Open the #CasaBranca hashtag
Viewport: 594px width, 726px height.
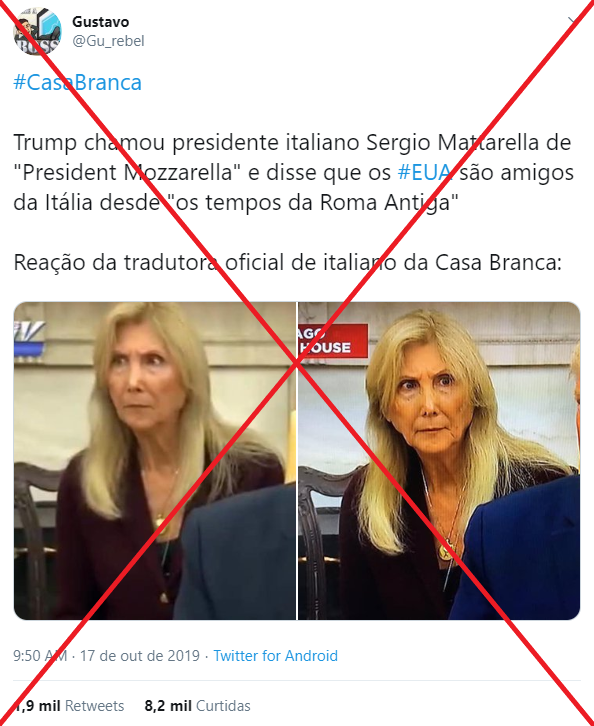tap(77, 82)
